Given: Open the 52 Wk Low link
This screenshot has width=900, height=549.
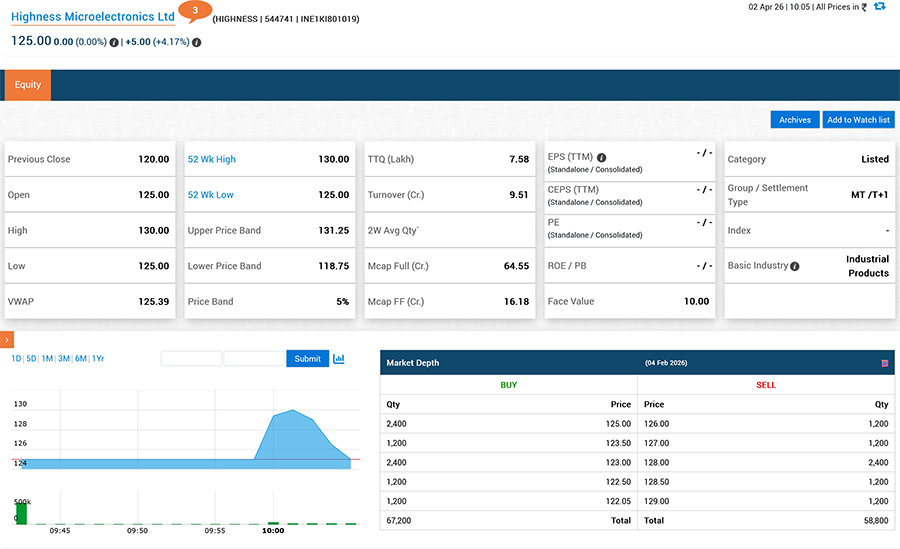Looking at the screenshot, I should (211, 195).
